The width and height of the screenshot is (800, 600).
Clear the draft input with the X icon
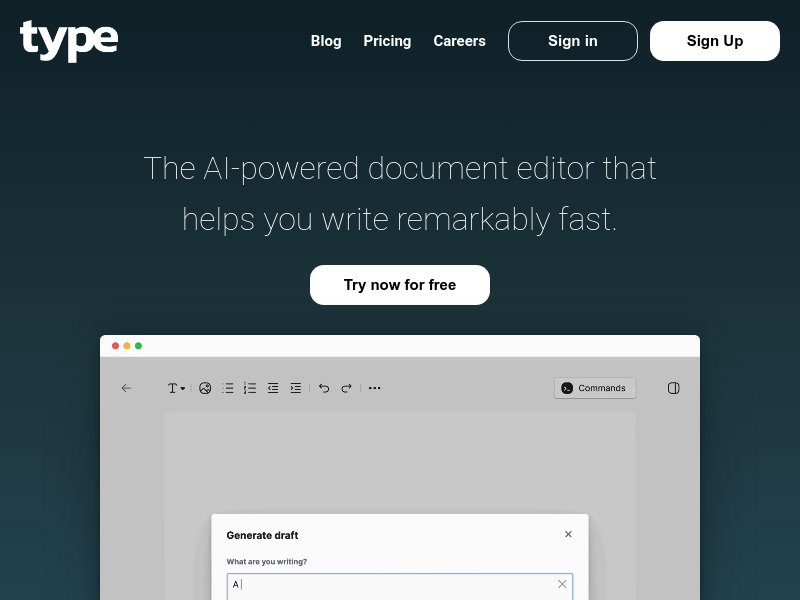coord(562,584)
